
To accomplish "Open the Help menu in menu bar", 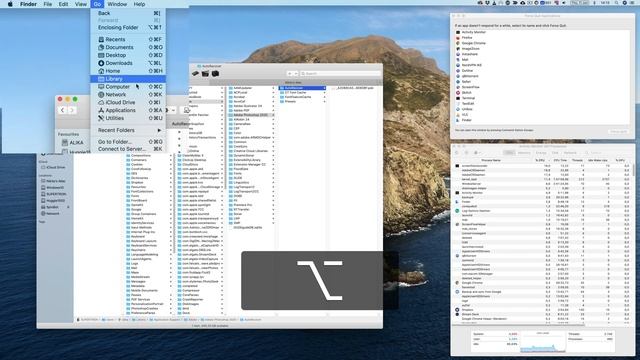I will pos(139,4).
